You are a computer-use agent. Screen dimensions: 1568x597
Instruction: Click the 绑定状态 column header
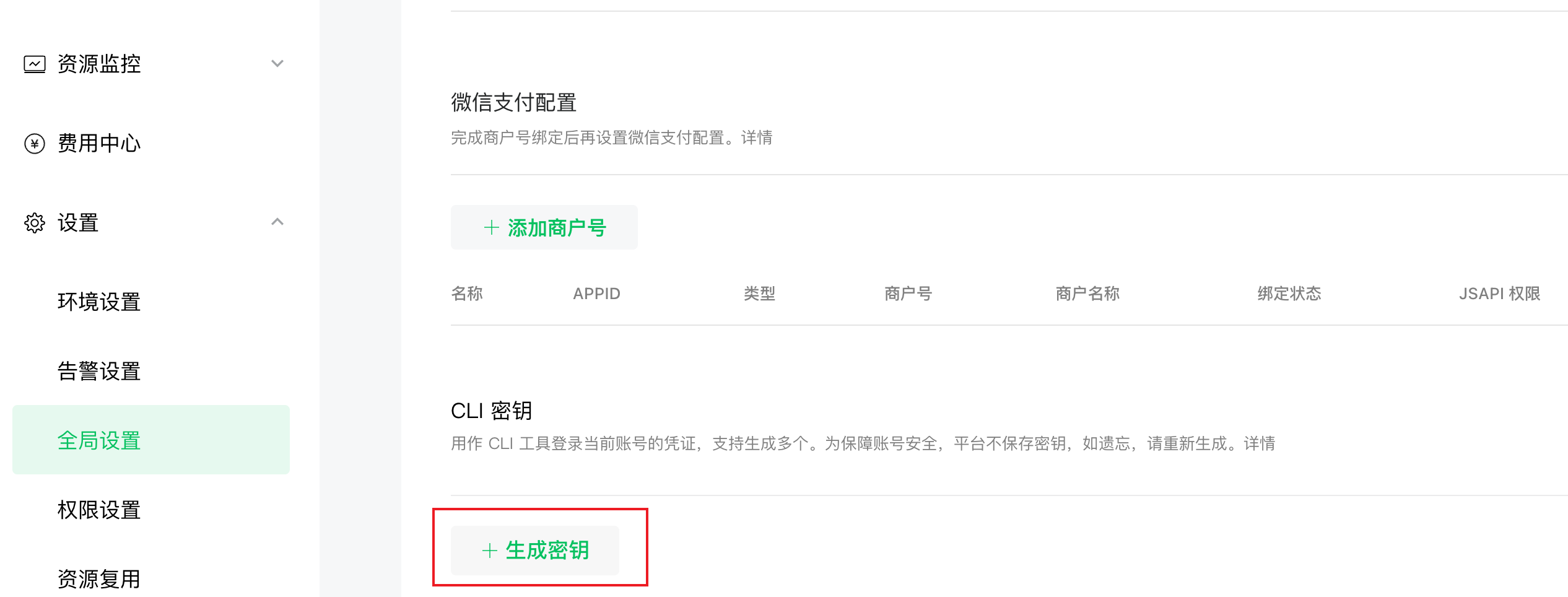1289,294
